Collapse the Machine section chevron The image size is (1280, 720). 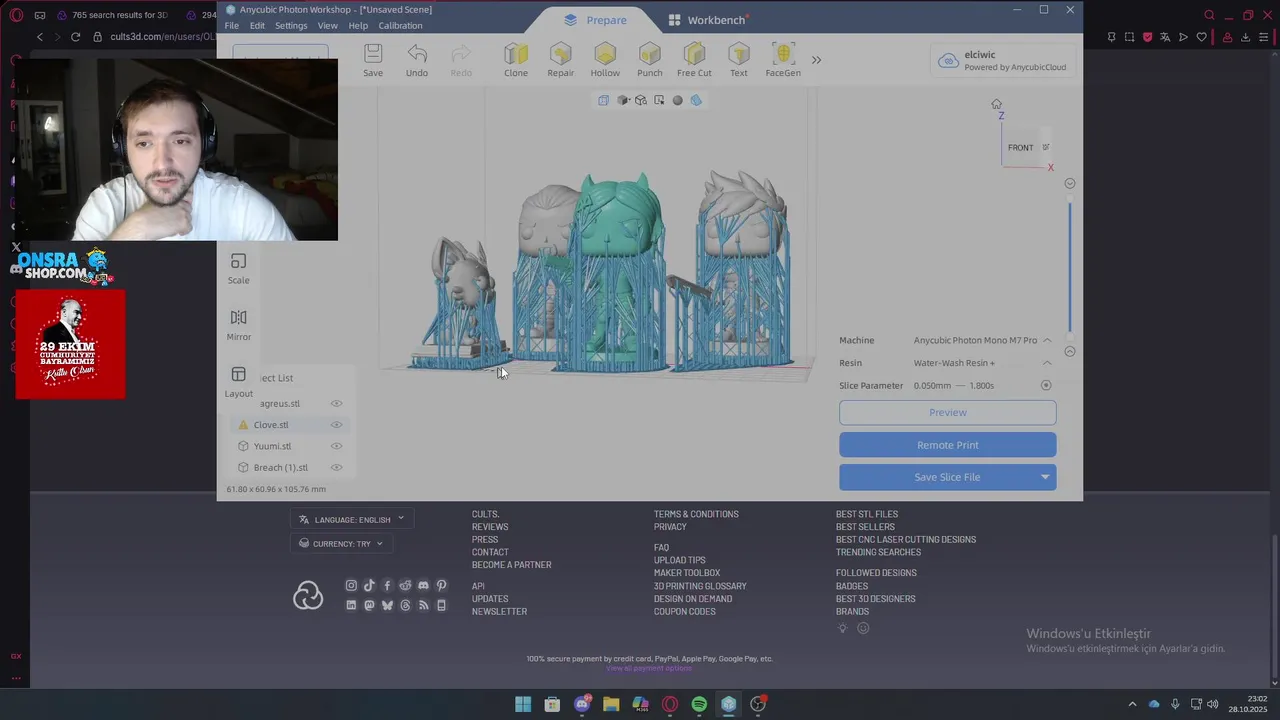(1047, 340)
